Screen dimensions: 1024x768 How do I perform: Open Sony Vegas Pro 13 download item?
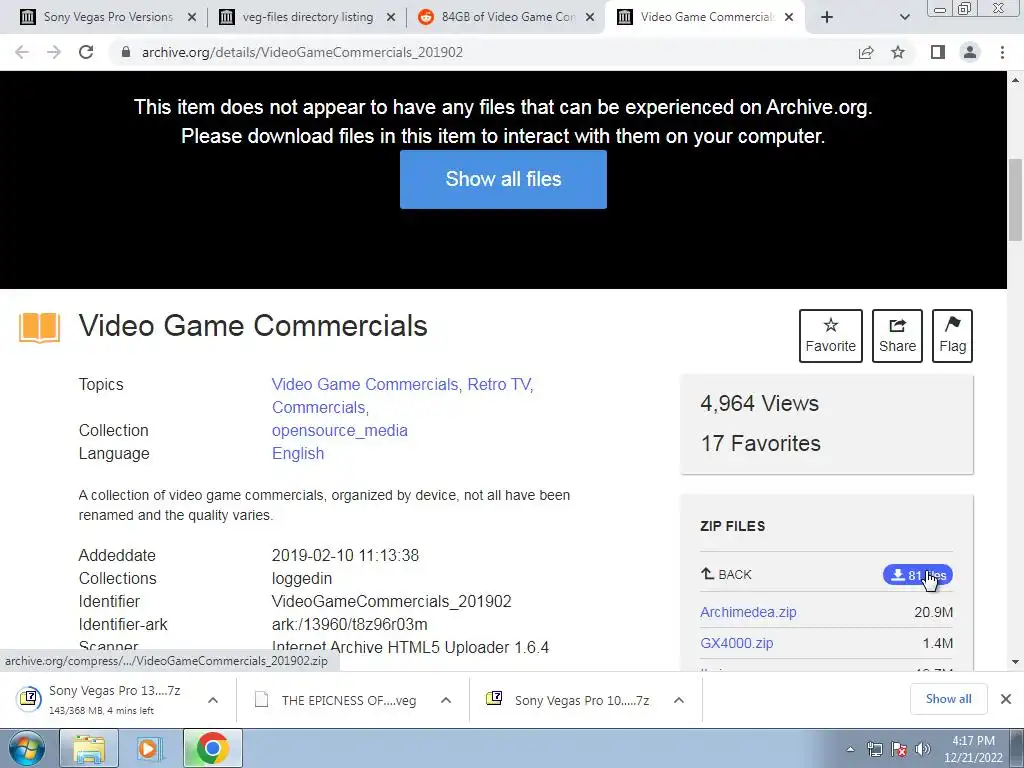104,699
